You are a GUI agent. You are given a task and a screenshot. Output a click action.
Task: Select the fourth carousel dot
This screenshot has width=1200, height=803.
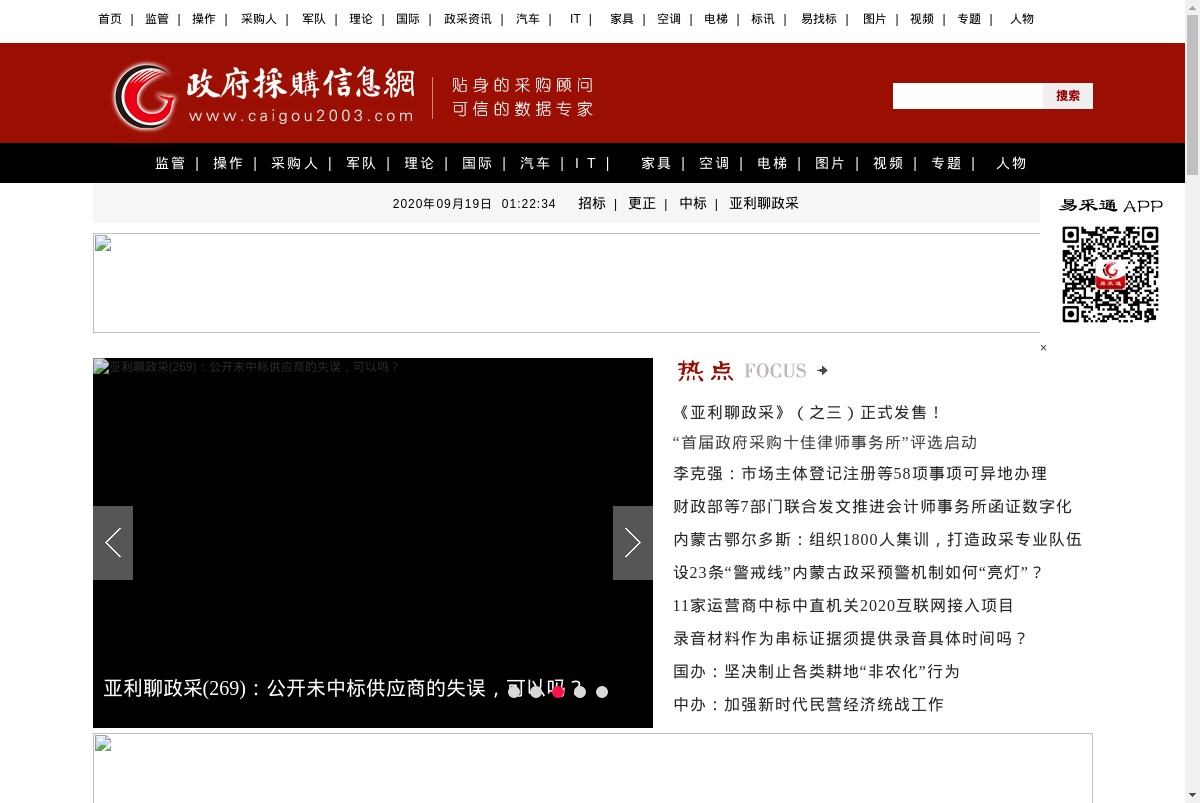[580, 692]
